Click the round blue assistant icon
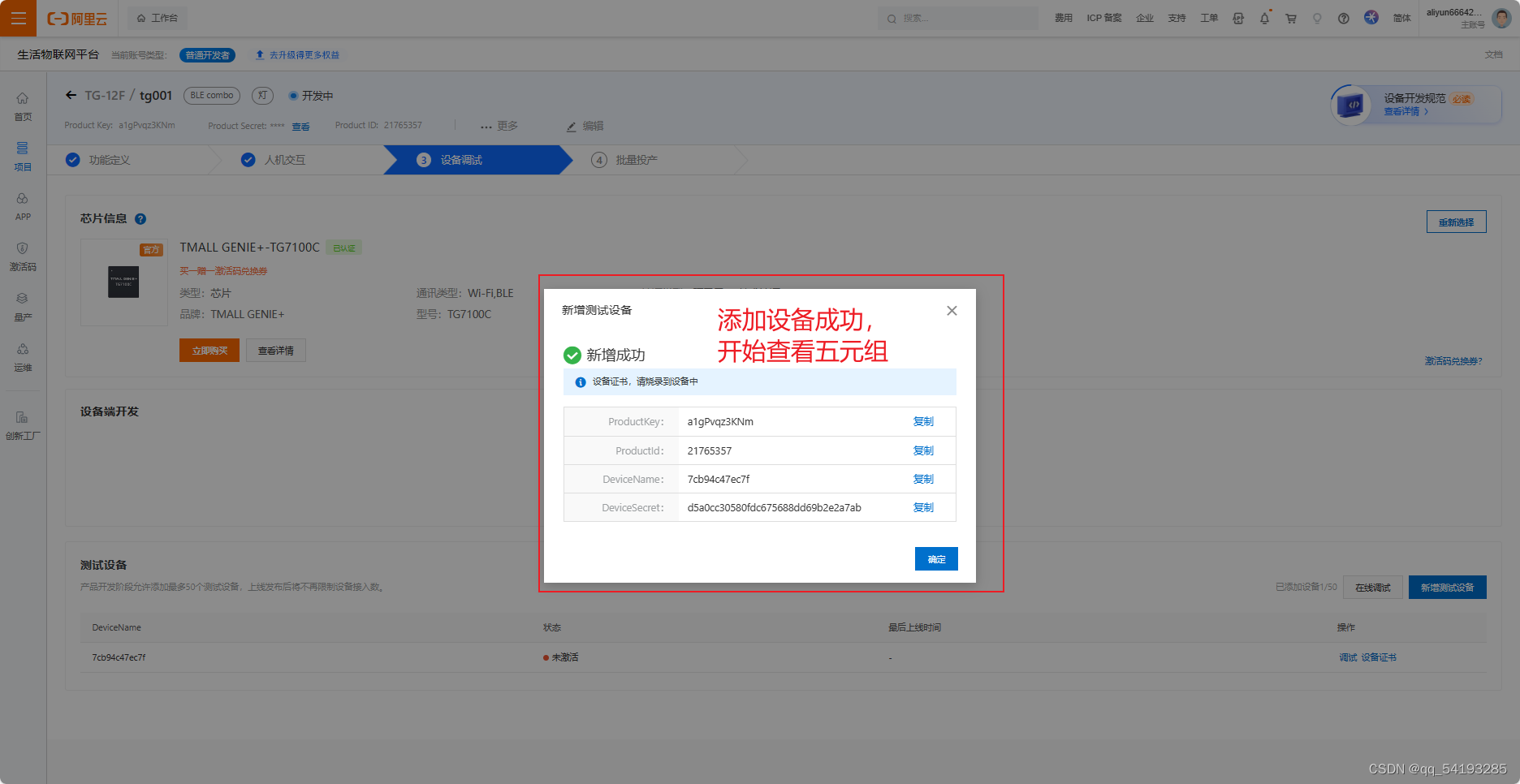 1371,17
